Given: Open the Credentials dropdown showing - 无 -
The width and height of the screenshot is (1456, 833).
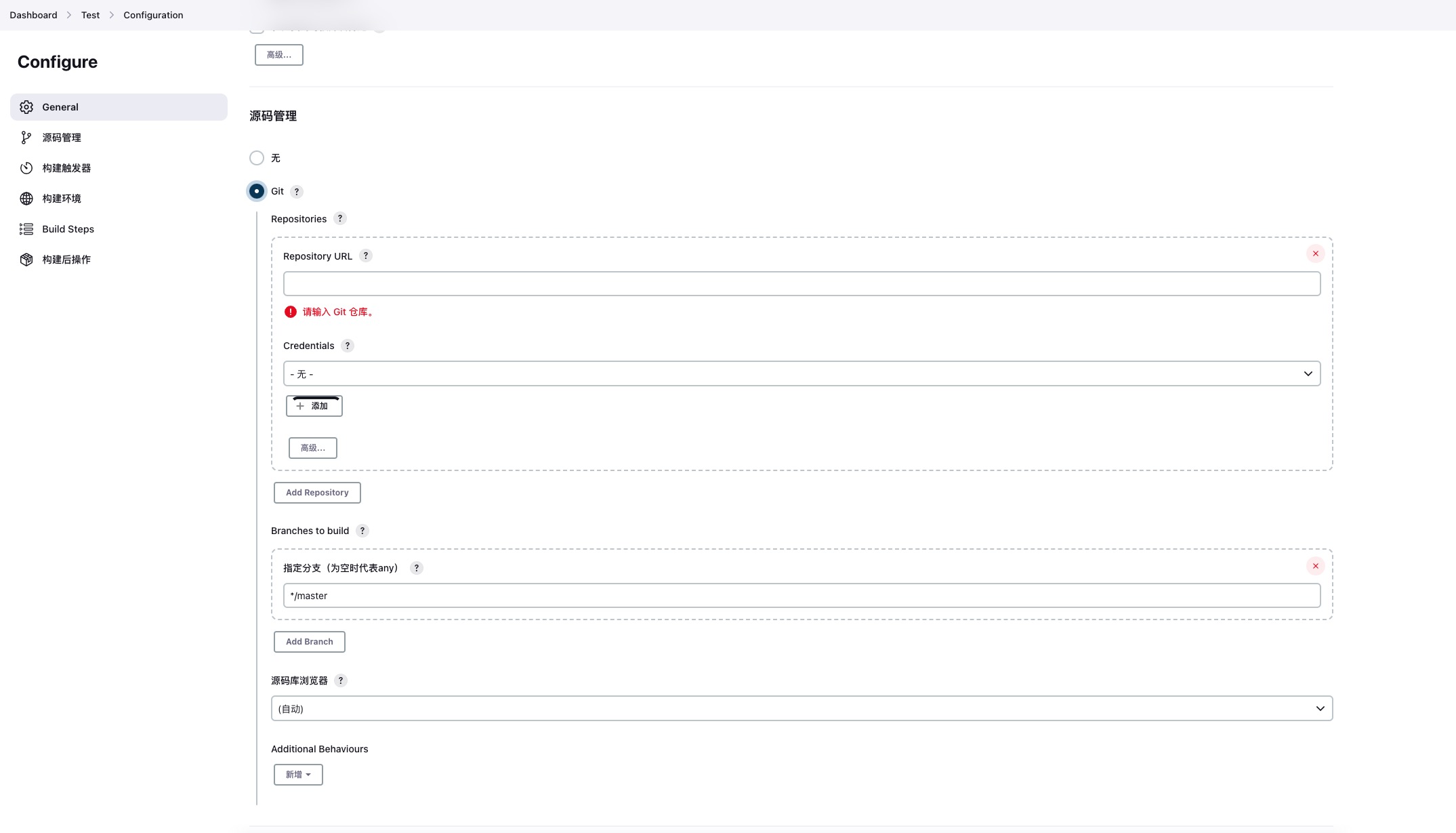Looking at the screenshot, I should 802,373.
